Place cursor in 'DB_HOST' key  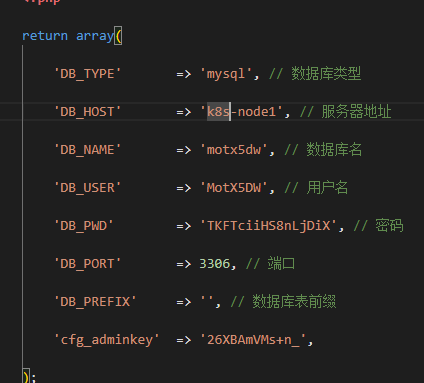[88, 112]
